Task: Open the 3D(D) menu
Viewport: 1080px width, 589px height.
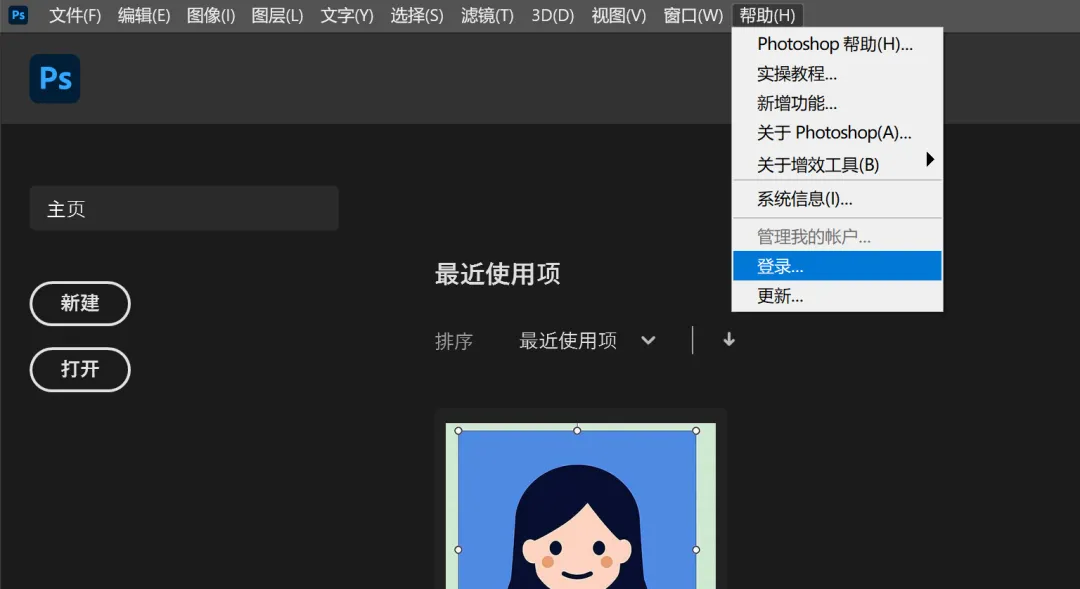Action: pos(552,15)
